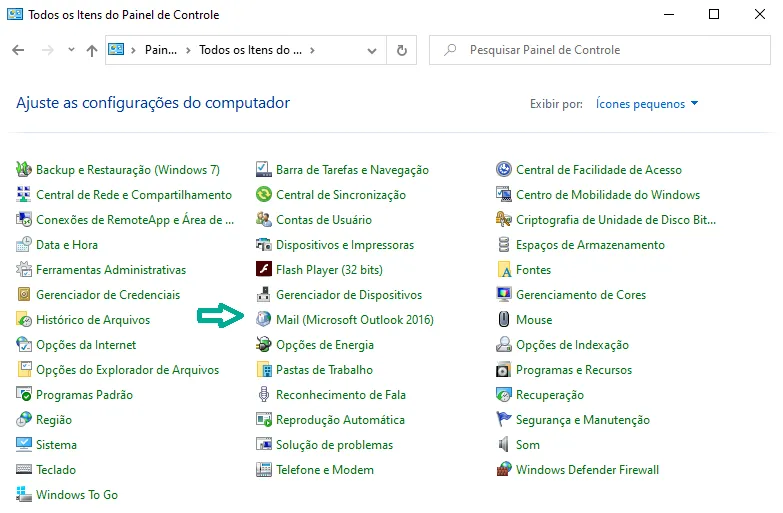Open Solução de problemas link
This screenshot has height=513, width=783.
[335, 445]
